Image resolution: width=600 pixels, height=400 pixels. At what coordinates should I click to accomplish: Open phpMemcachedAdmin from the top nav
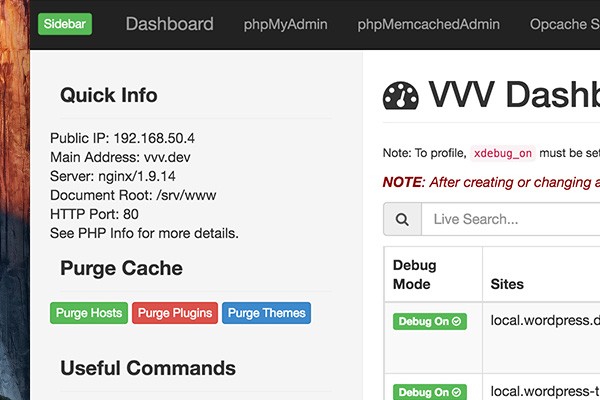pyautogui.click(x=428, y=24)
